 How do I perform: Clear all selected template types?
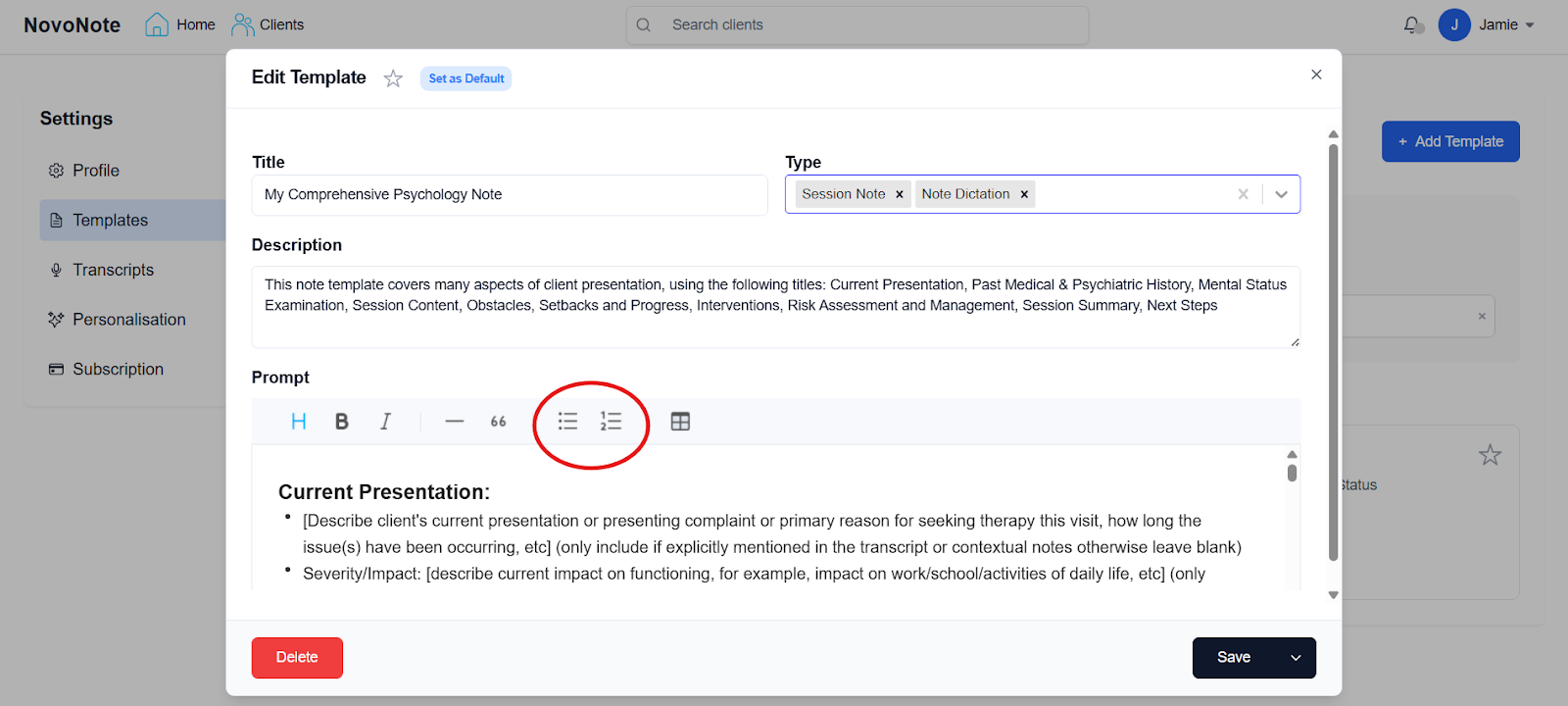click(x=1243, y=194)
